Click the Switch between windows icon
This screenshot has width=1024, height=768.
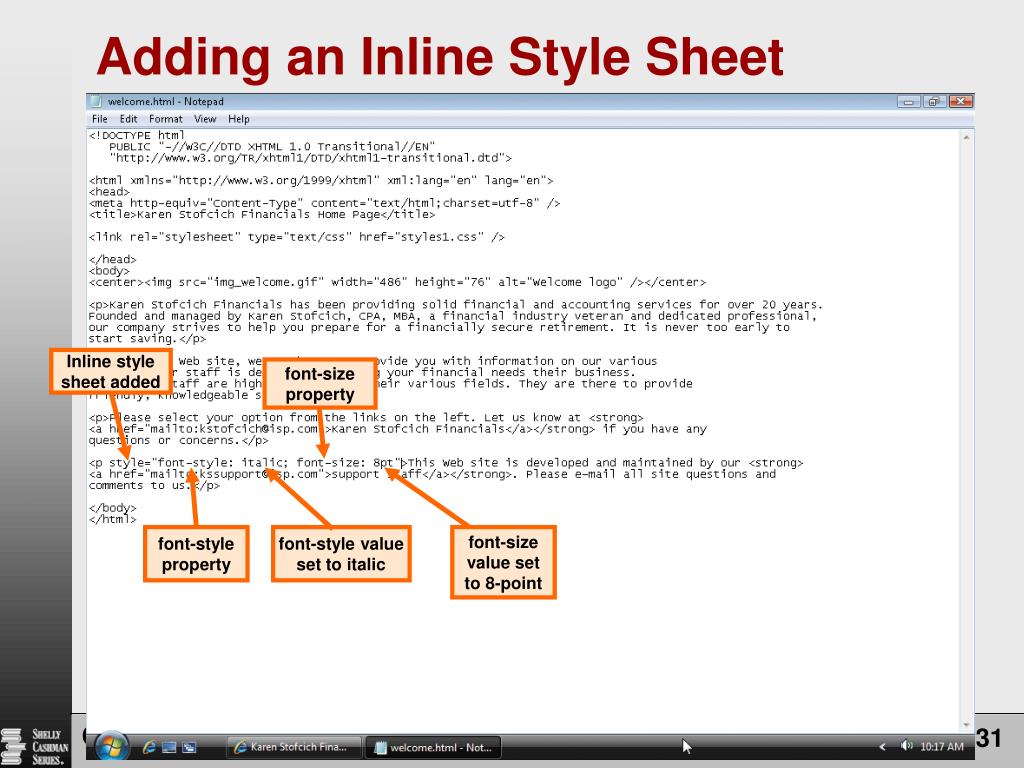pos(189,746)
